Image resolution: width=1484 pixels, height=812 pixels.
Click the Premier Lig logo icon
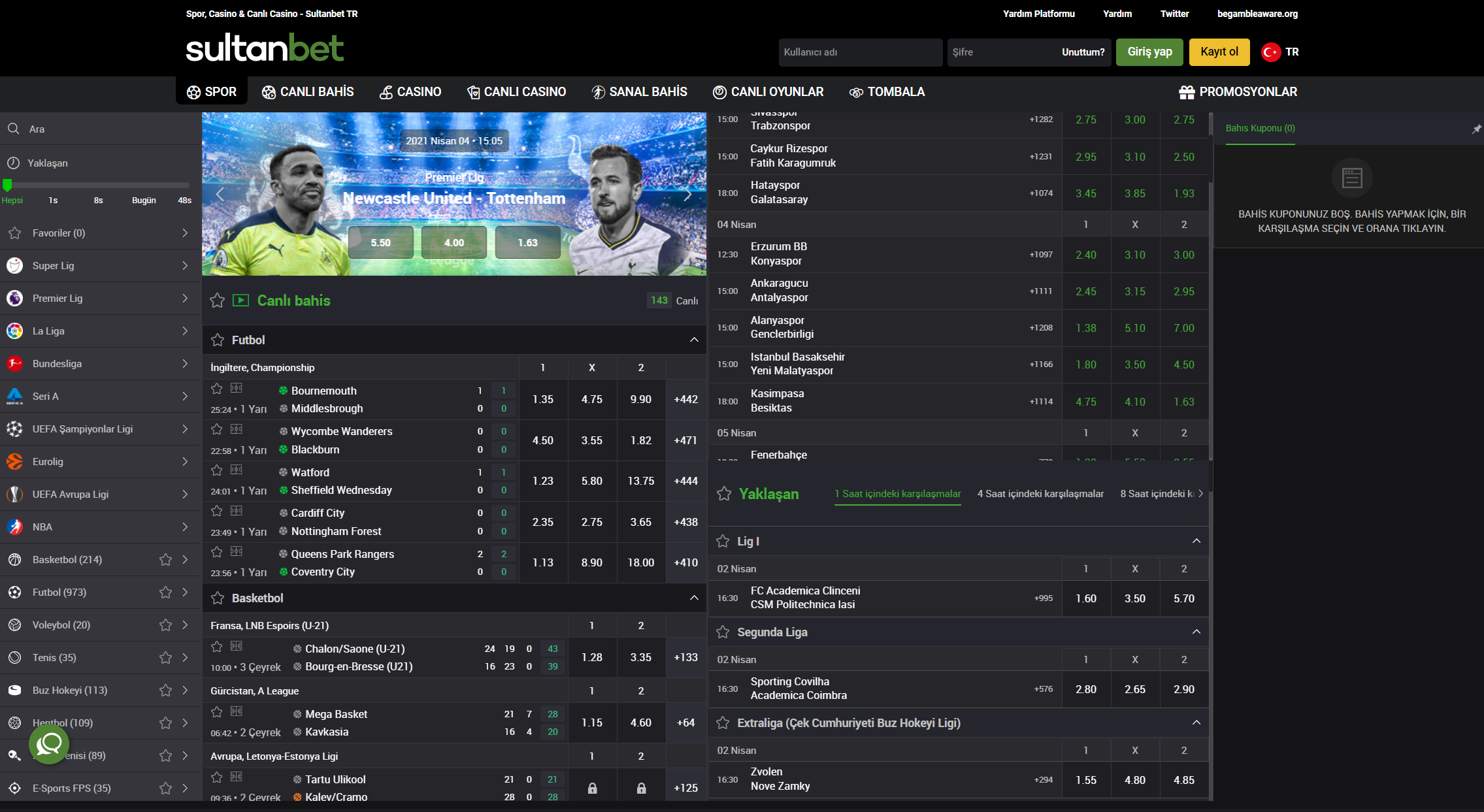pyautogui.click(x=14, y=298)
